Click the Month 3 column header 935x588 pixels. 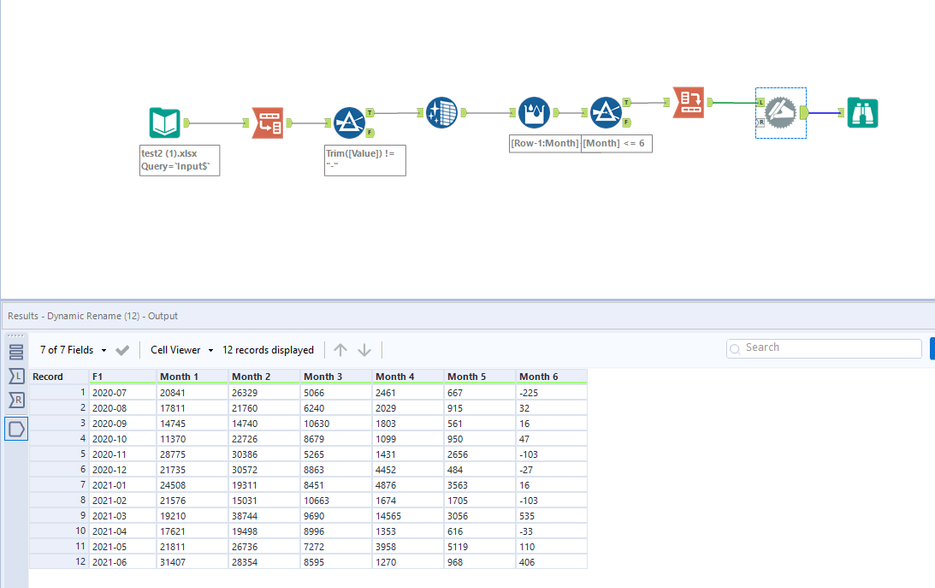pyautogui.click(x=336, y=376)
